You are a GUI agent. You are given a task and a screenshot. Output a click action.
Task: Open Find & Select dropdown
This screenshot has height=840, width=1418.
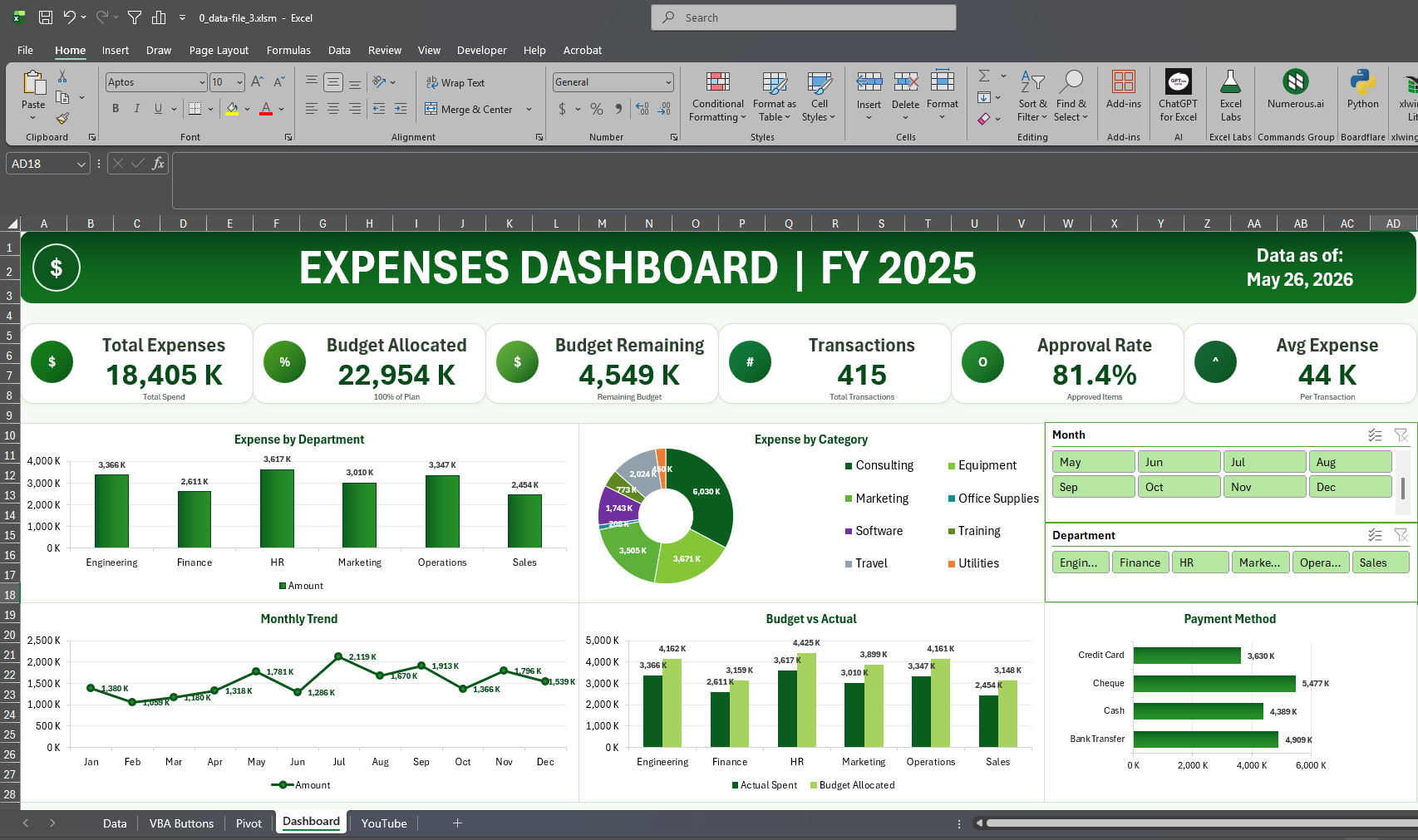[x=1071, y=97]
